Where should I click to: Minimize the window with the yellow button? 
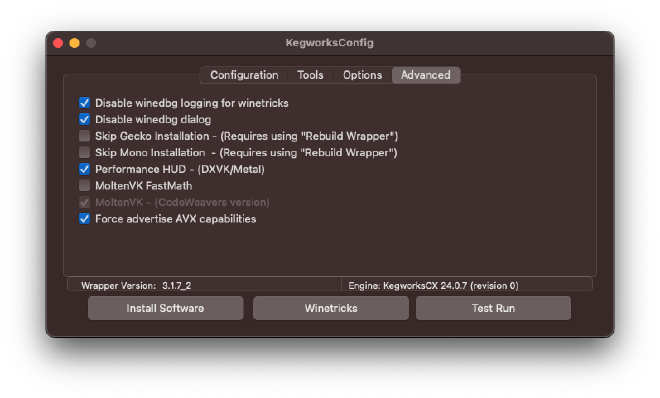(x=75, y=43)
